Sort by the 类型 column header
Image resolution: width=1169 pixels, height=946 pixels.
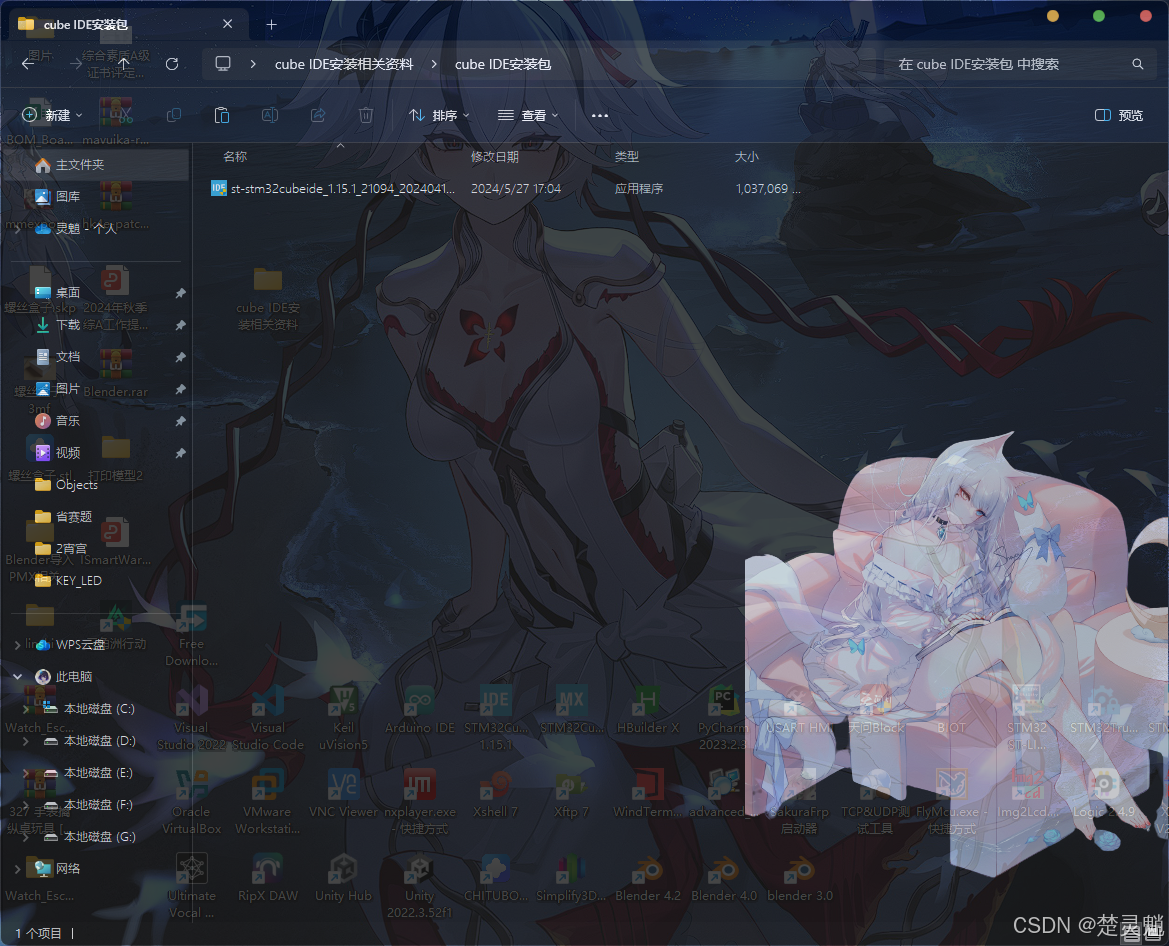[x=626, y=157]
